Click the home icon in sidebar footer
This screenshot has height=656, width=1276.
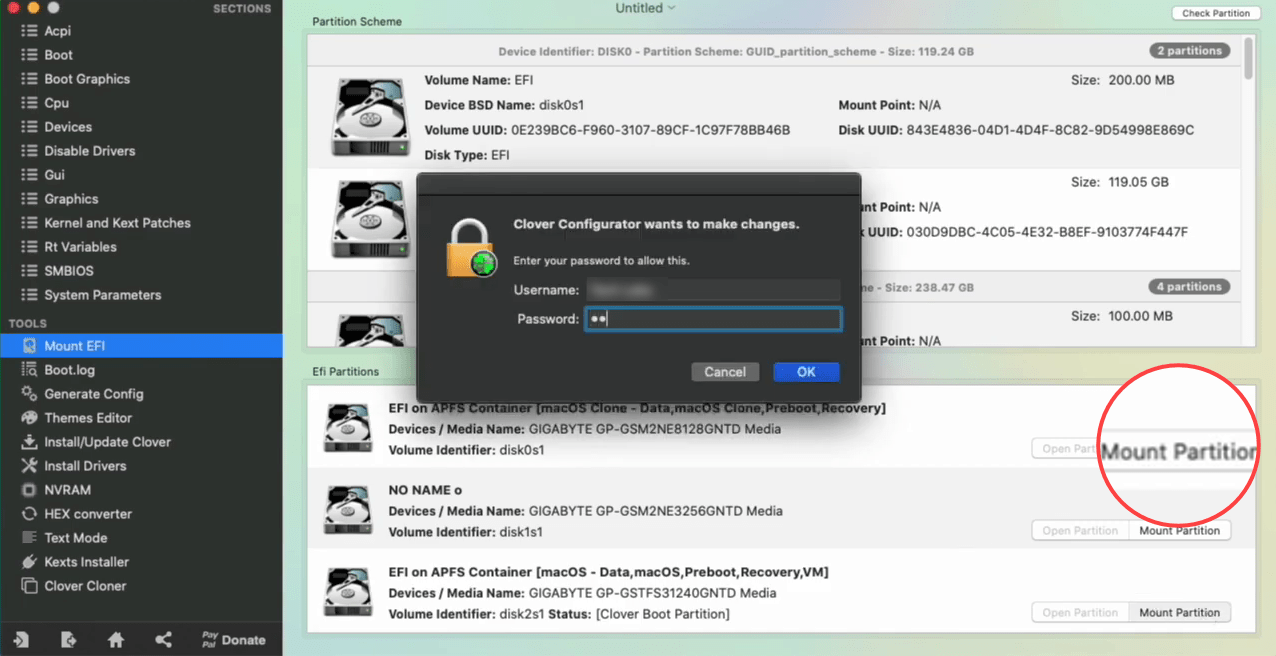[x=116, y=640]
